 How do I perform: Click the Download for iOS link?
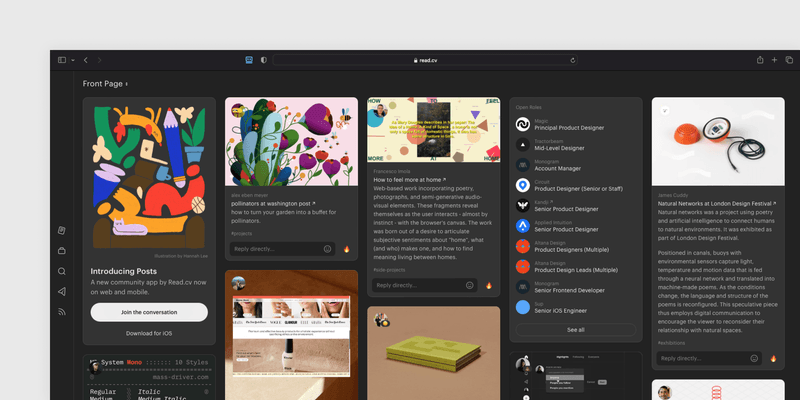pyautogui.click(x=149, y=333)
